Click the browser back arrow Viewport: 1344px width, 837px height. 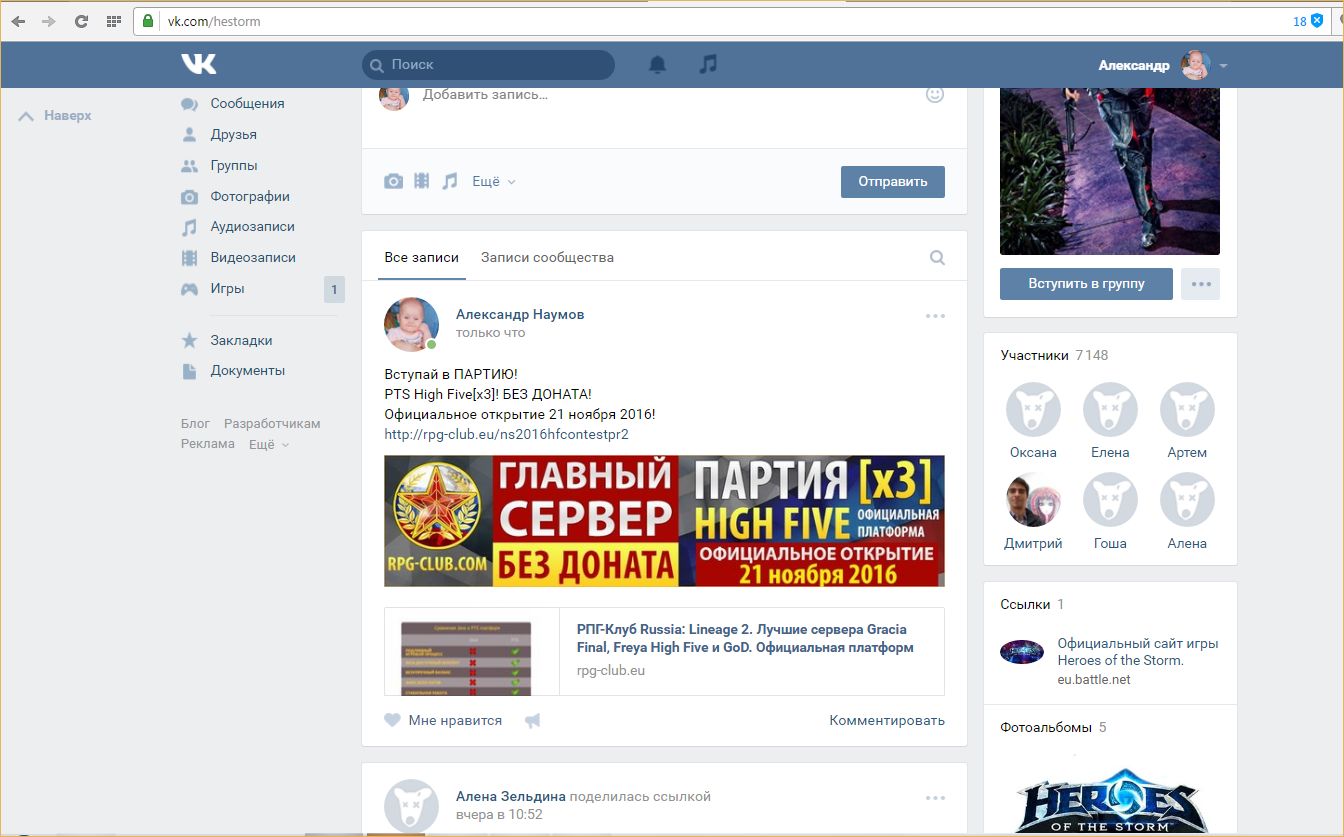pos(19,21)
